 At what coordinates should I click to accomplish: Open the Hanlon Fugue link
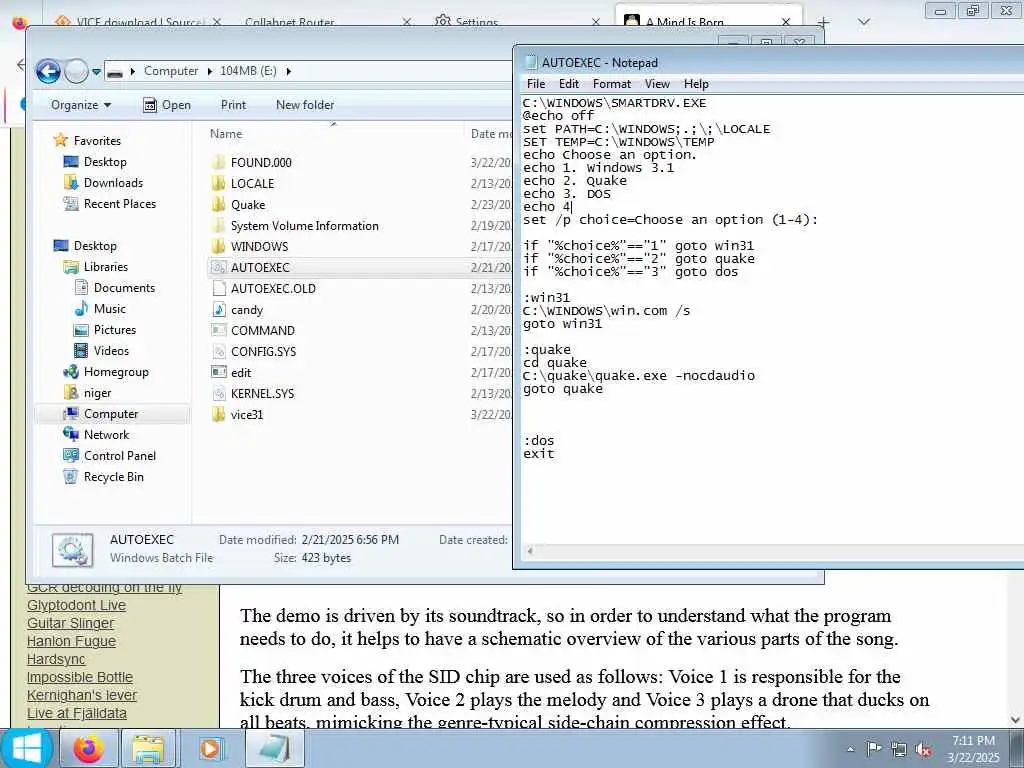tap(71, 641)
